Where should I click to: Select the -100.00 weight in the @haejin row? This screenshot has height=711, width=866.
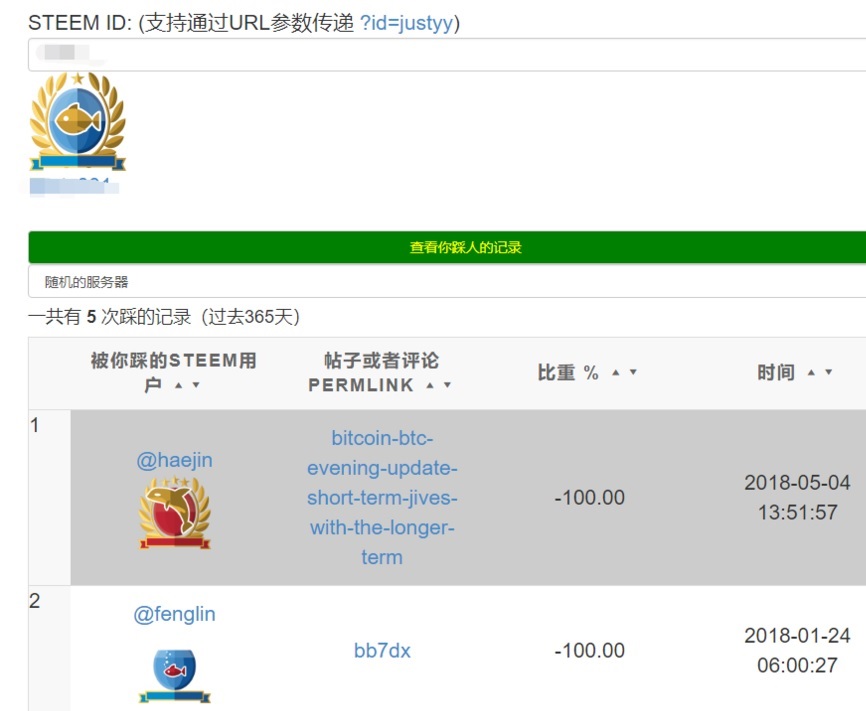(589, 498)
